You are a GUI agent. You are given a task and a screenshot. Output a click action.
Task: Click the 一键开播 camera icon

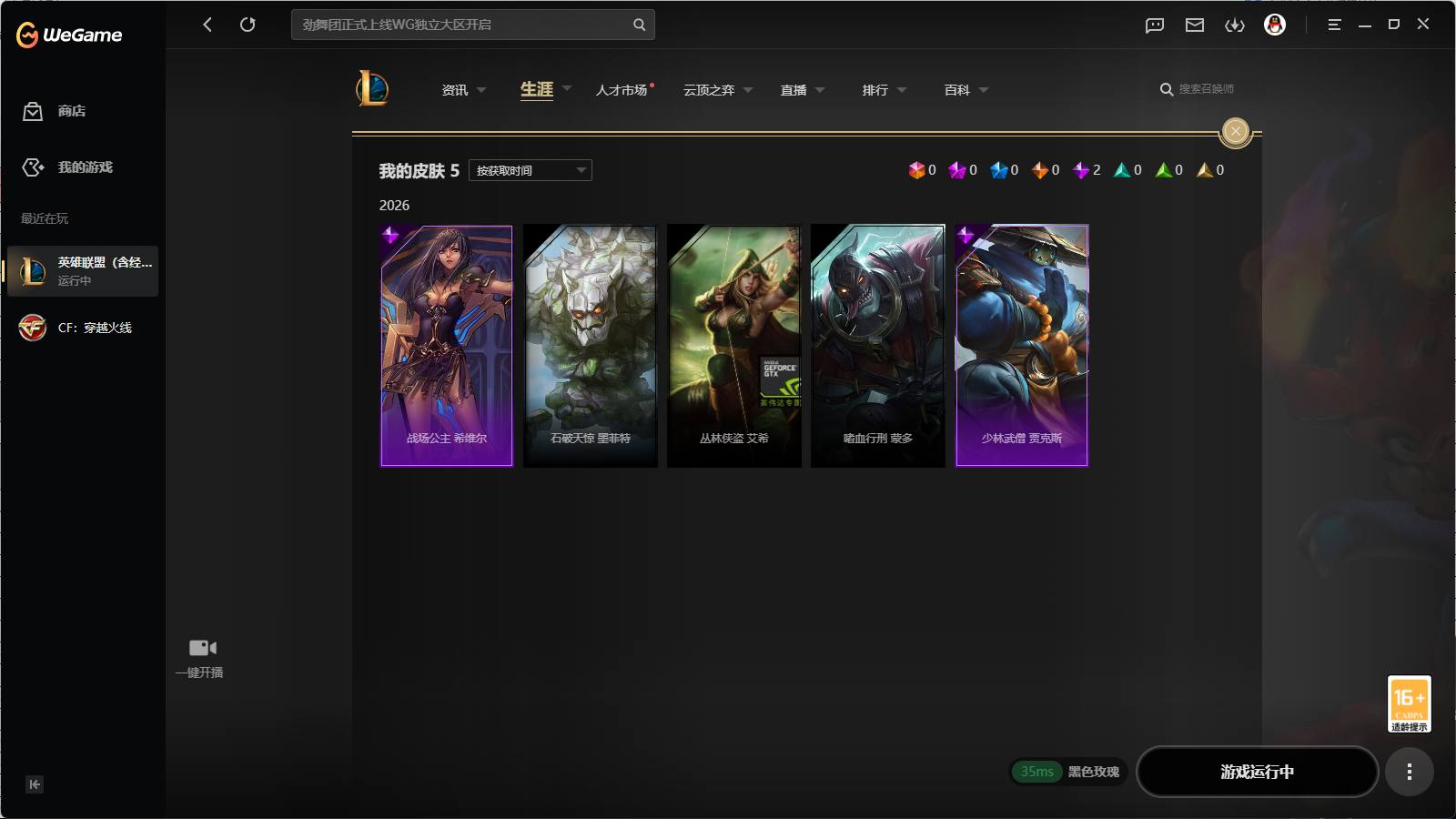(202, 648)
